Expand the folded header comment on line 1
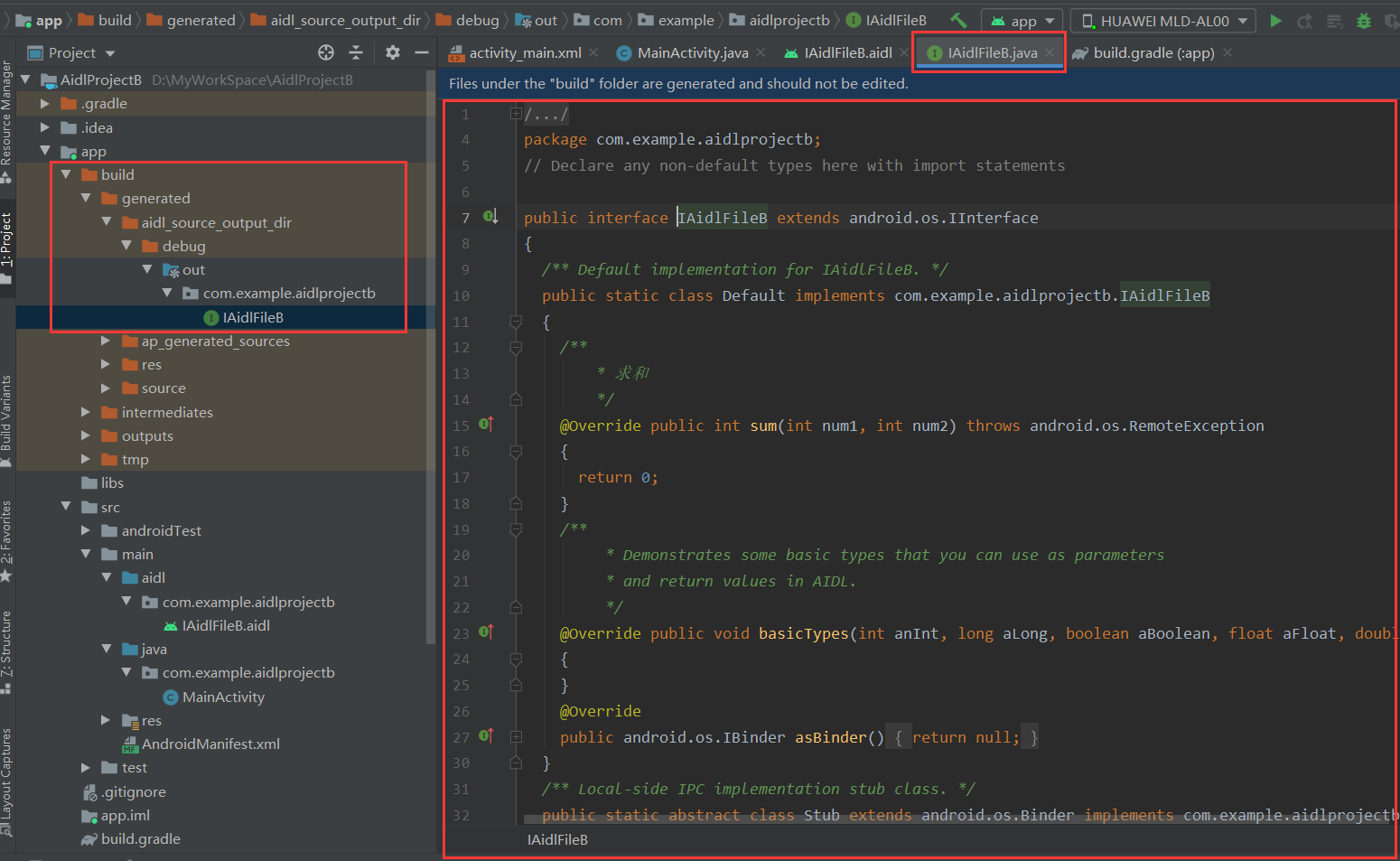Image resolution: width=1400 pixels, height=861 pixels. point(515,114)
